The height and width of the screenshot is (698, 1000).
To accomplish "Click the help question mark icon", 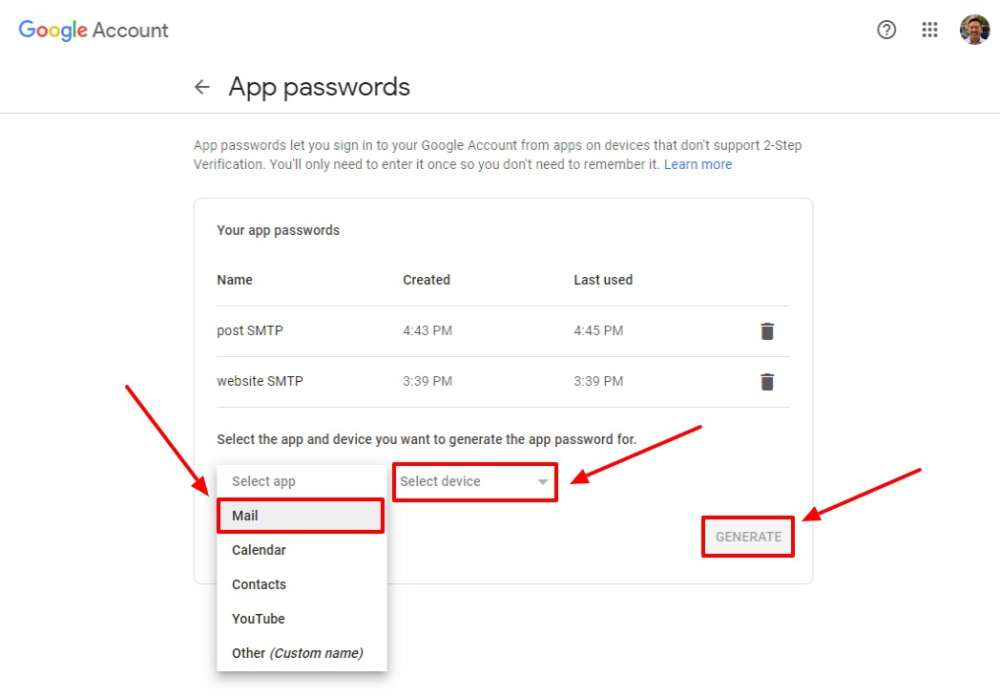I will tap(886, 29).
